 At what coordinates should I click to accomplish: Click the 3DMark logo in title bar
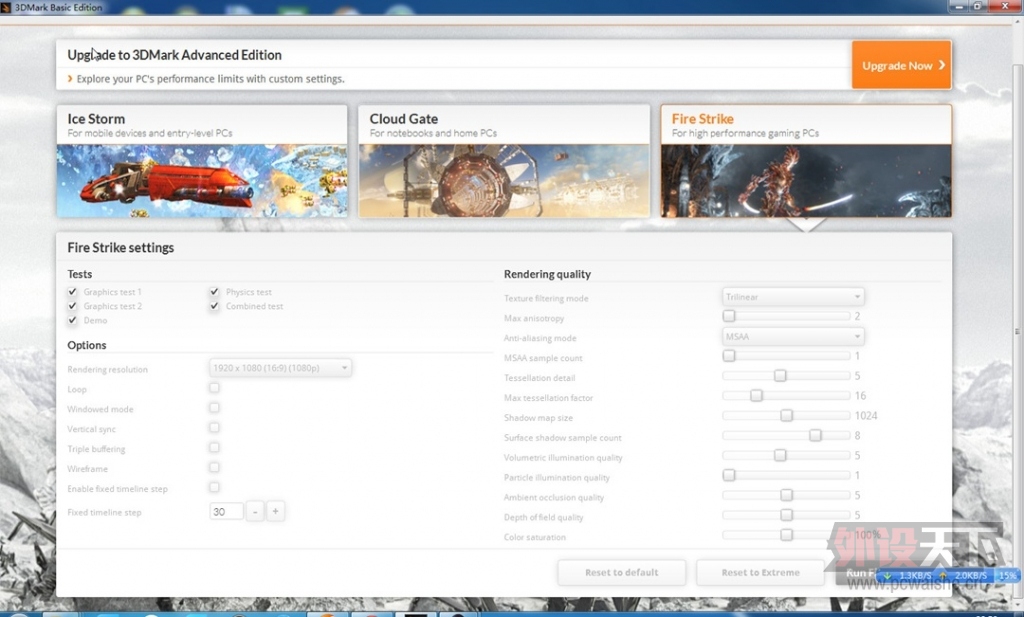[x=6, y=7]
